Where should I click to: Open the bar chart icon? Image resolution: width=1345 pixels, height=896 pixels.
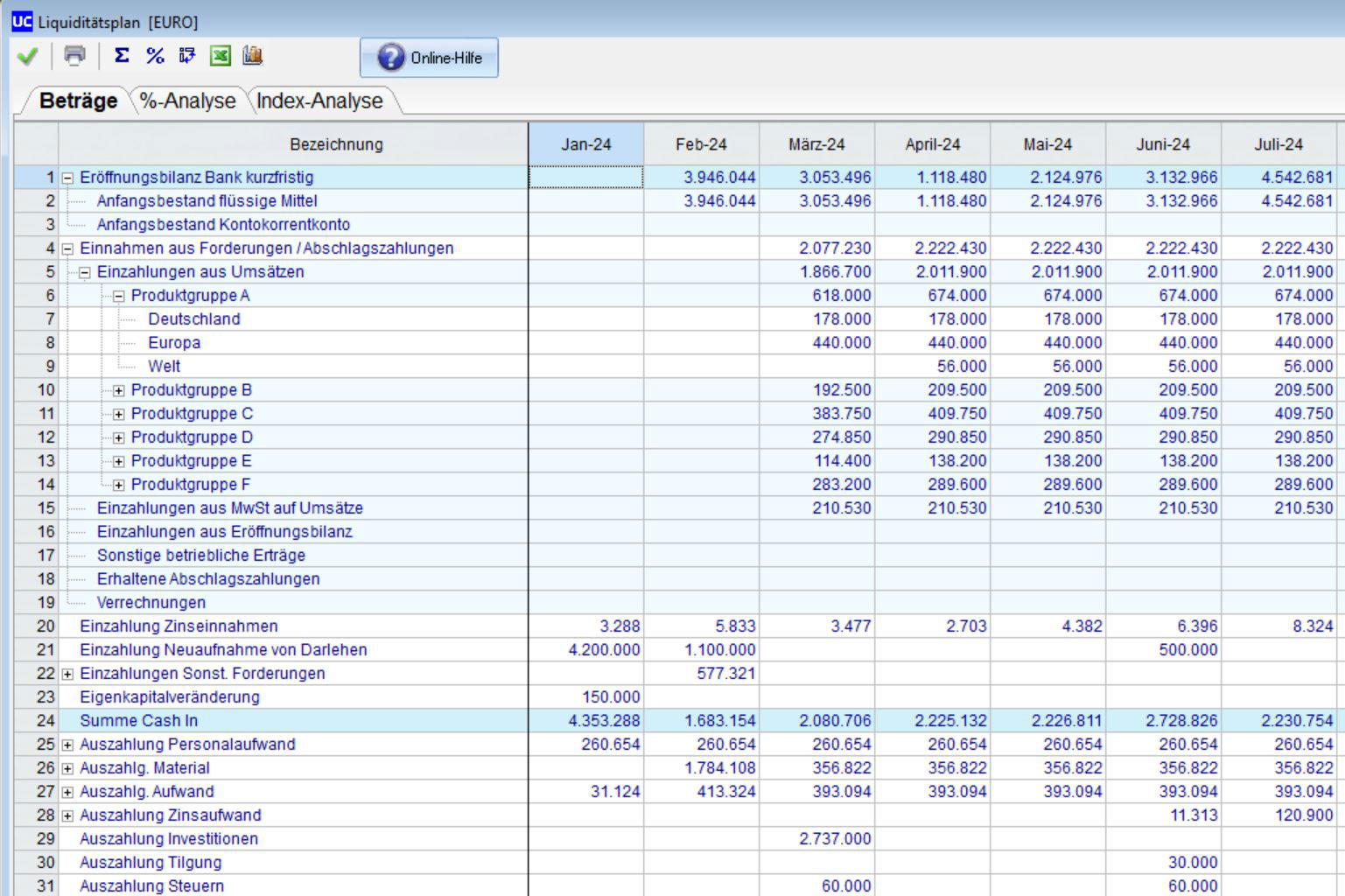[253, 56]
